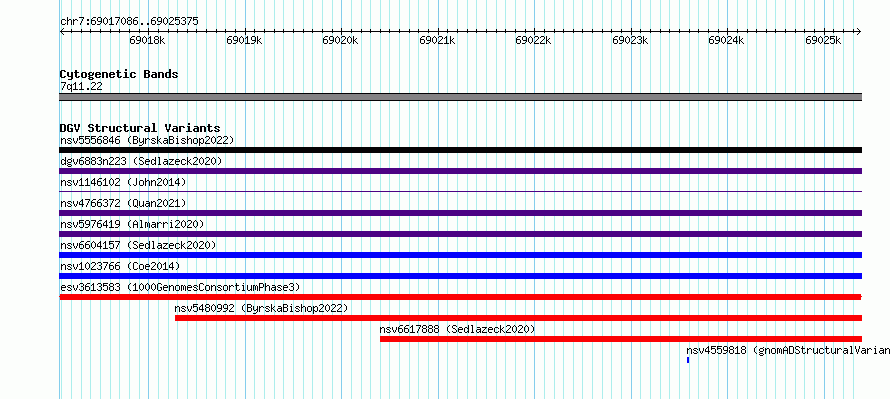
Task: Click the 69018k ruler position
Action: (x=147, y=40)
